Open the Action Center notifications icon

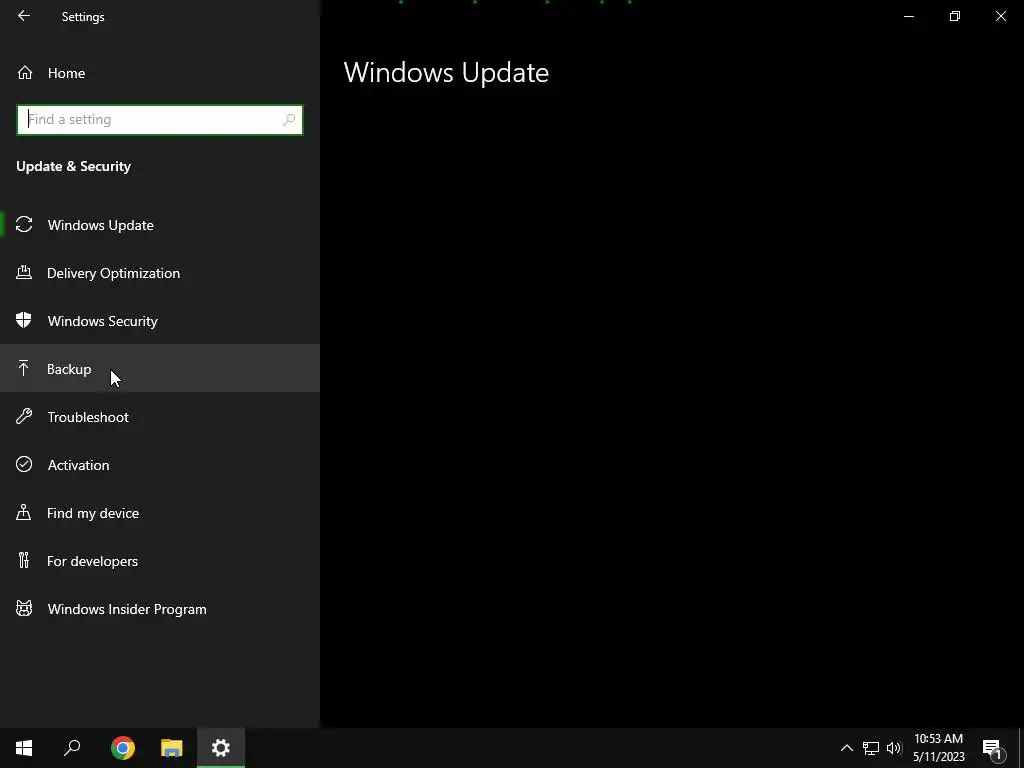pos(992,748)
